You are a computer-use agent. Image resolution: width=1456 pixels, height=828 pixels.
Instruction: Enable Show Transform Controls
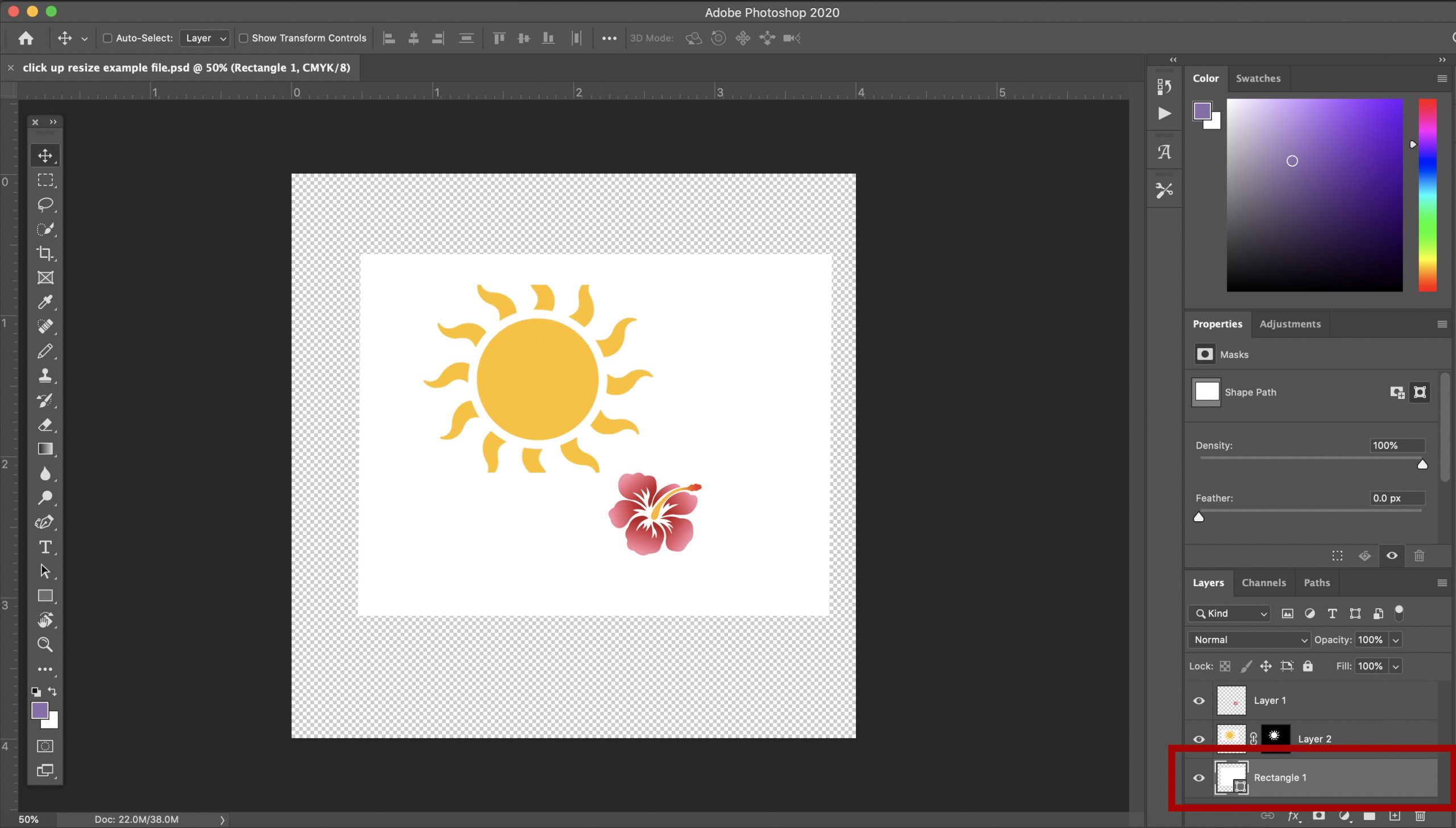[243, 38]
